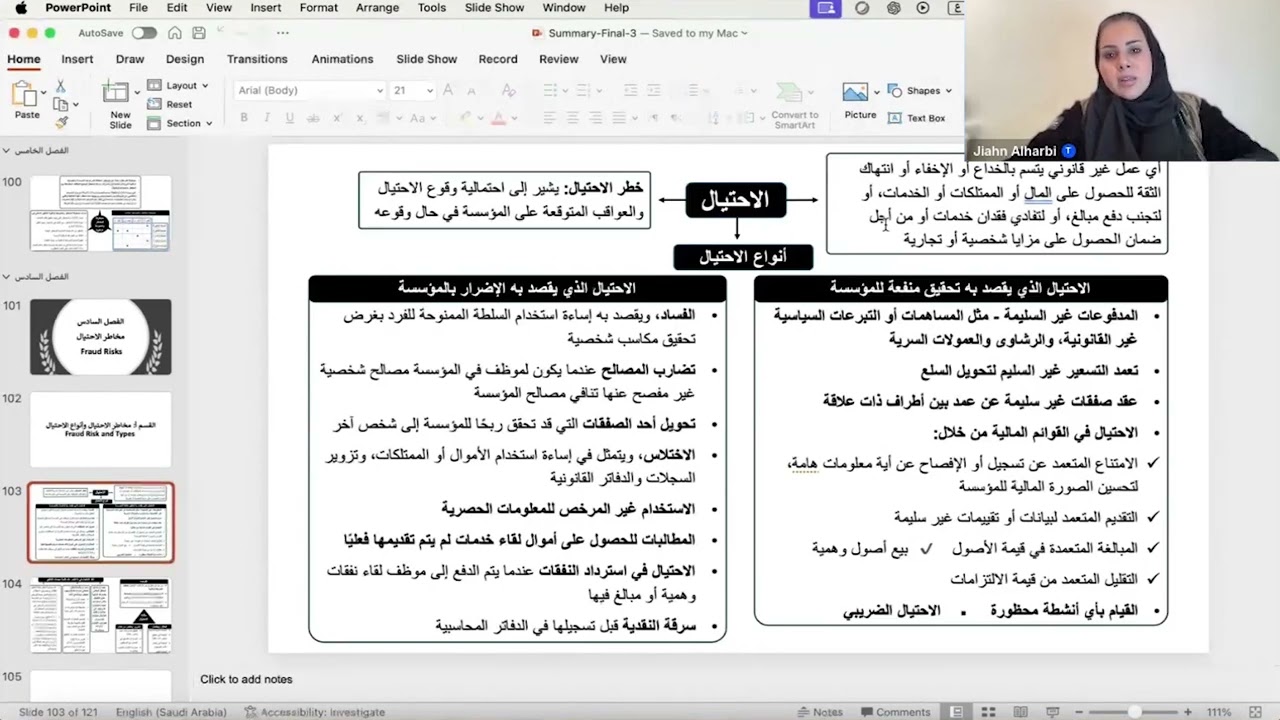Open the Section dropdown
The width and height of the screenshot is (1280, 720).
[180, 123]
